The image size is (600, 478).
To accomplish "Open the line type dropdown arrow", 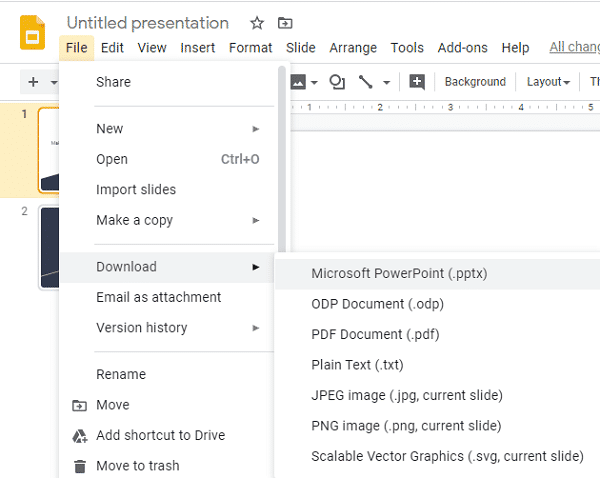I will tap(386, 82).
